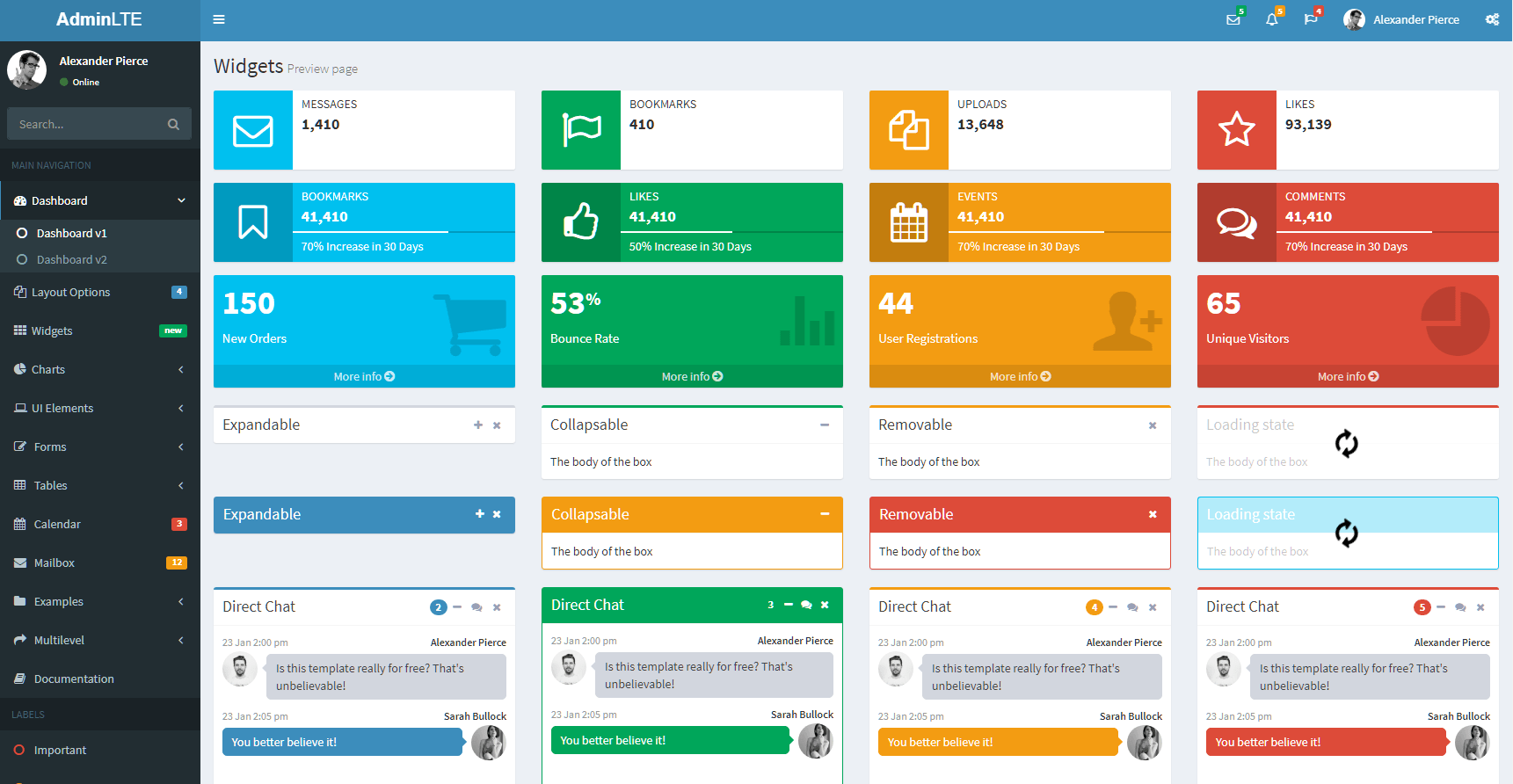Toggle contacts in red-badge Direct Chat
This screenshot has width=1513, height=784.
point(1460,607)
